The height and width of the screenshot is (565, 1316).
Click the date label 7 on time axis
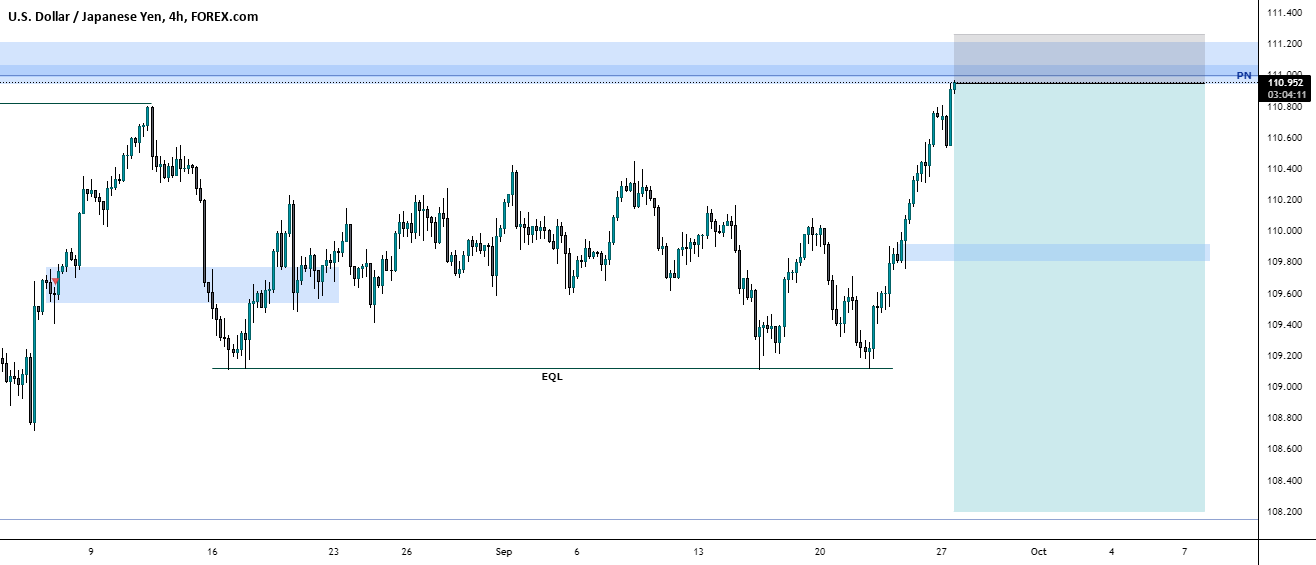[x=1184, y=552]
